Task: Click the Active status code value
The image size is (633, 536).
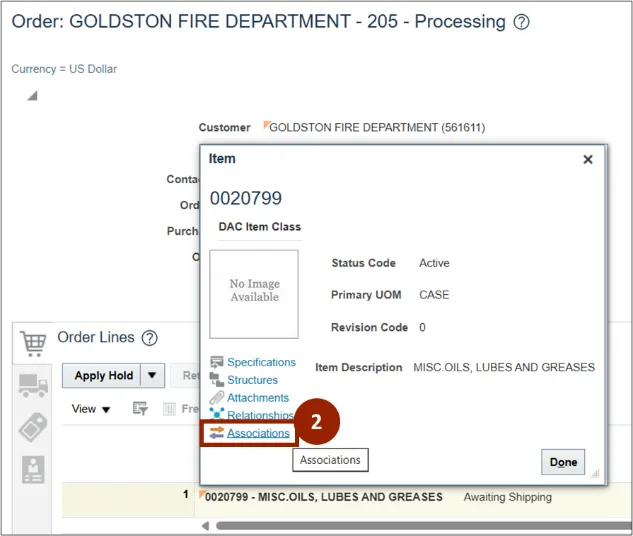Action: pyautogui.click(x=434, y=263)
